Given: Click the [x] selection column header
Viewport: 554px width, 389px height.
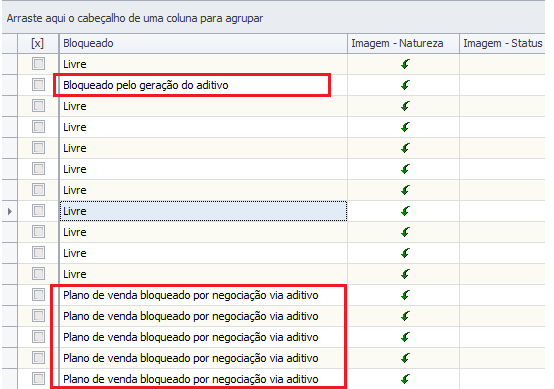Looking at the screenshot, I should (38, 43).
